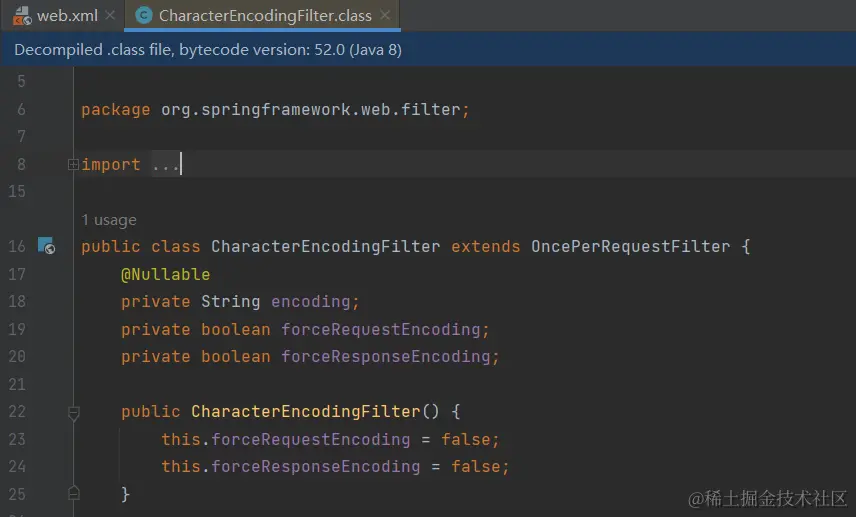This screenshot has width=856, height=517.
Task: Collapse the constructor at line 22
Action: (x=74, y=413)
